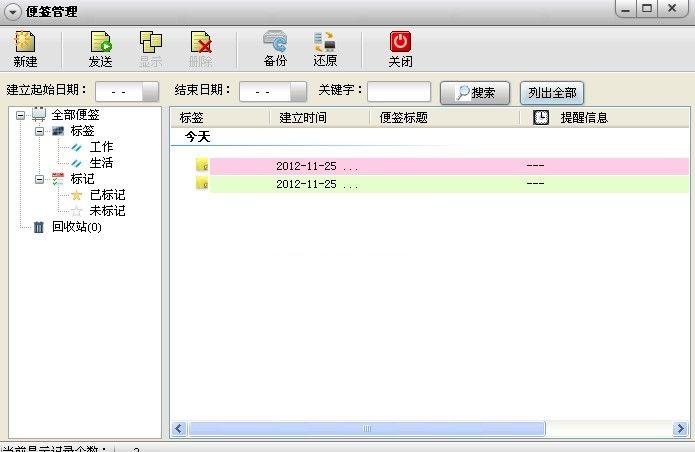Click the 关键字 keyword input field

coord(398,92)
